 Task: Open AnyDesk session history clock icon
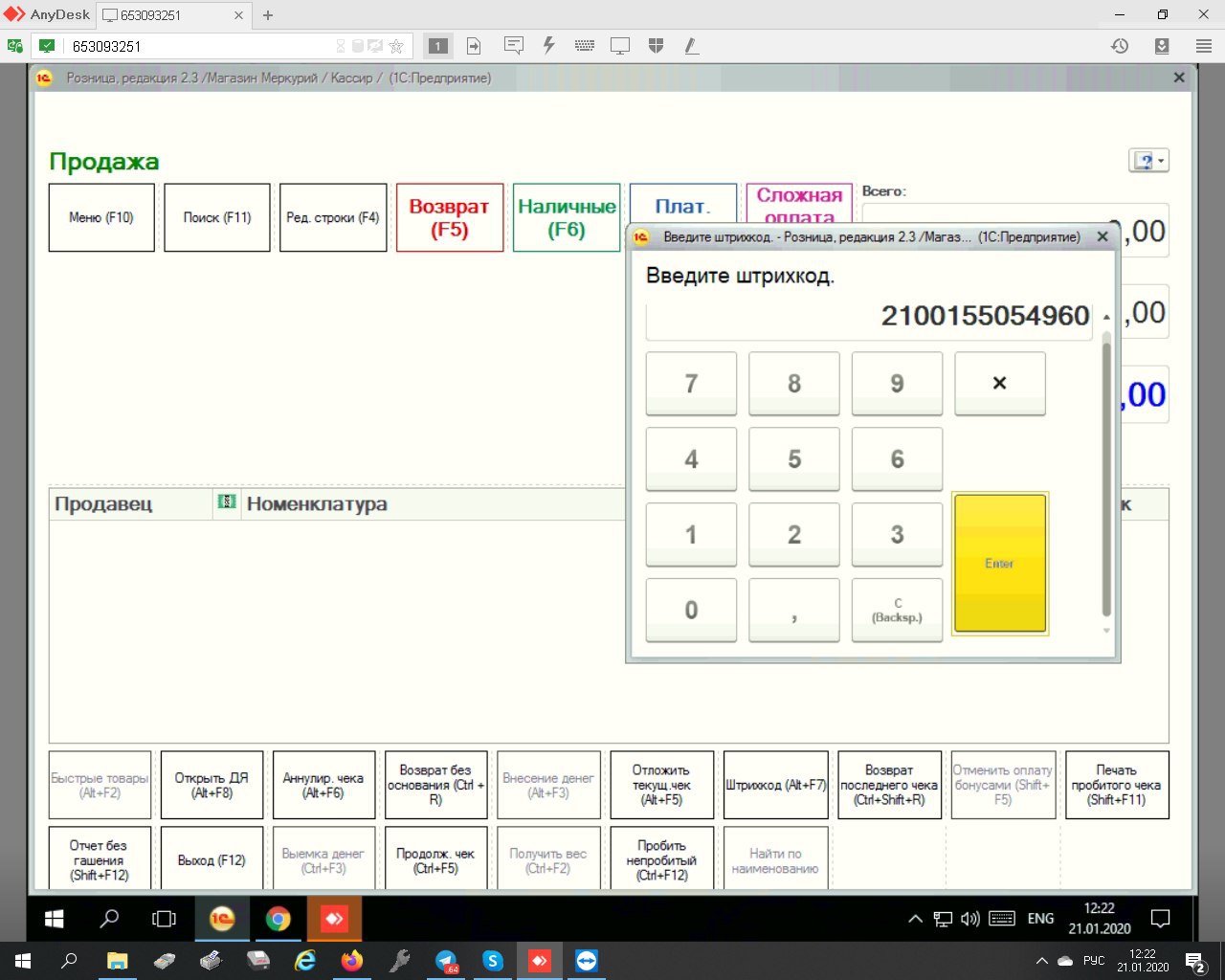pos(1120,45)
